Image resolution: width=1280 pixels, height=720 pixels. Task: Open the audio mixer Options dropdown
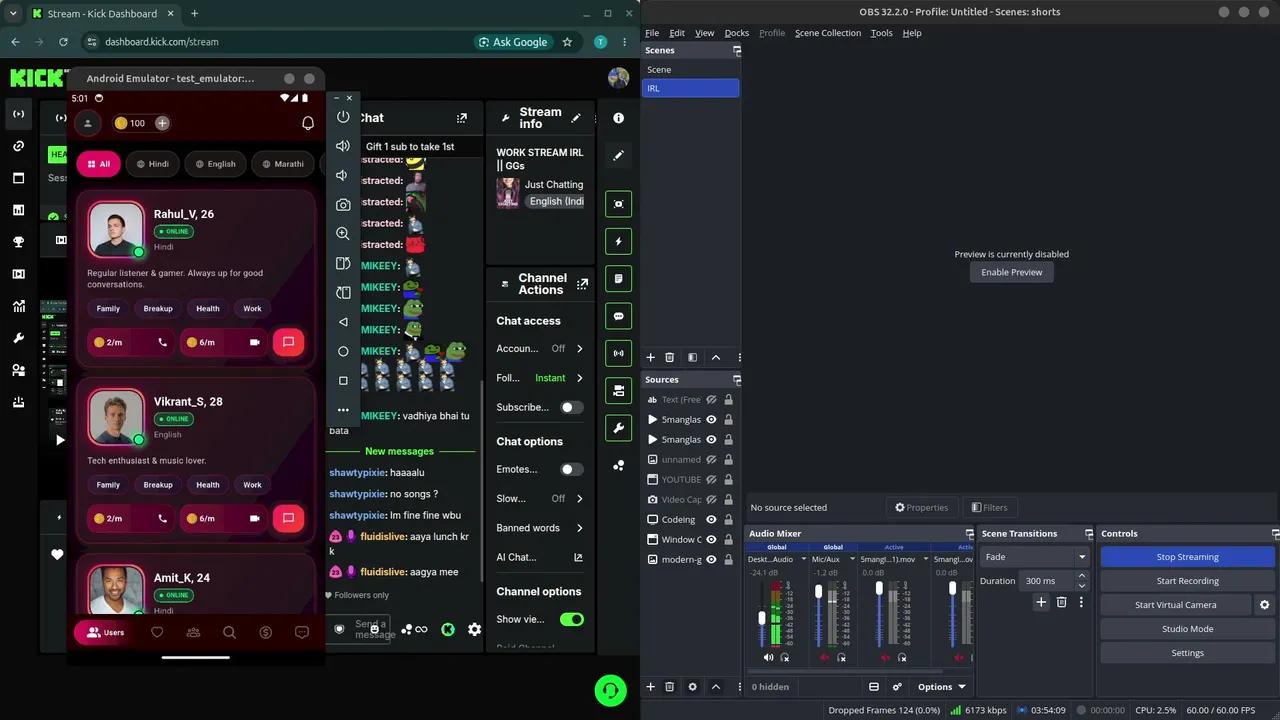click(x=942, y=687)
